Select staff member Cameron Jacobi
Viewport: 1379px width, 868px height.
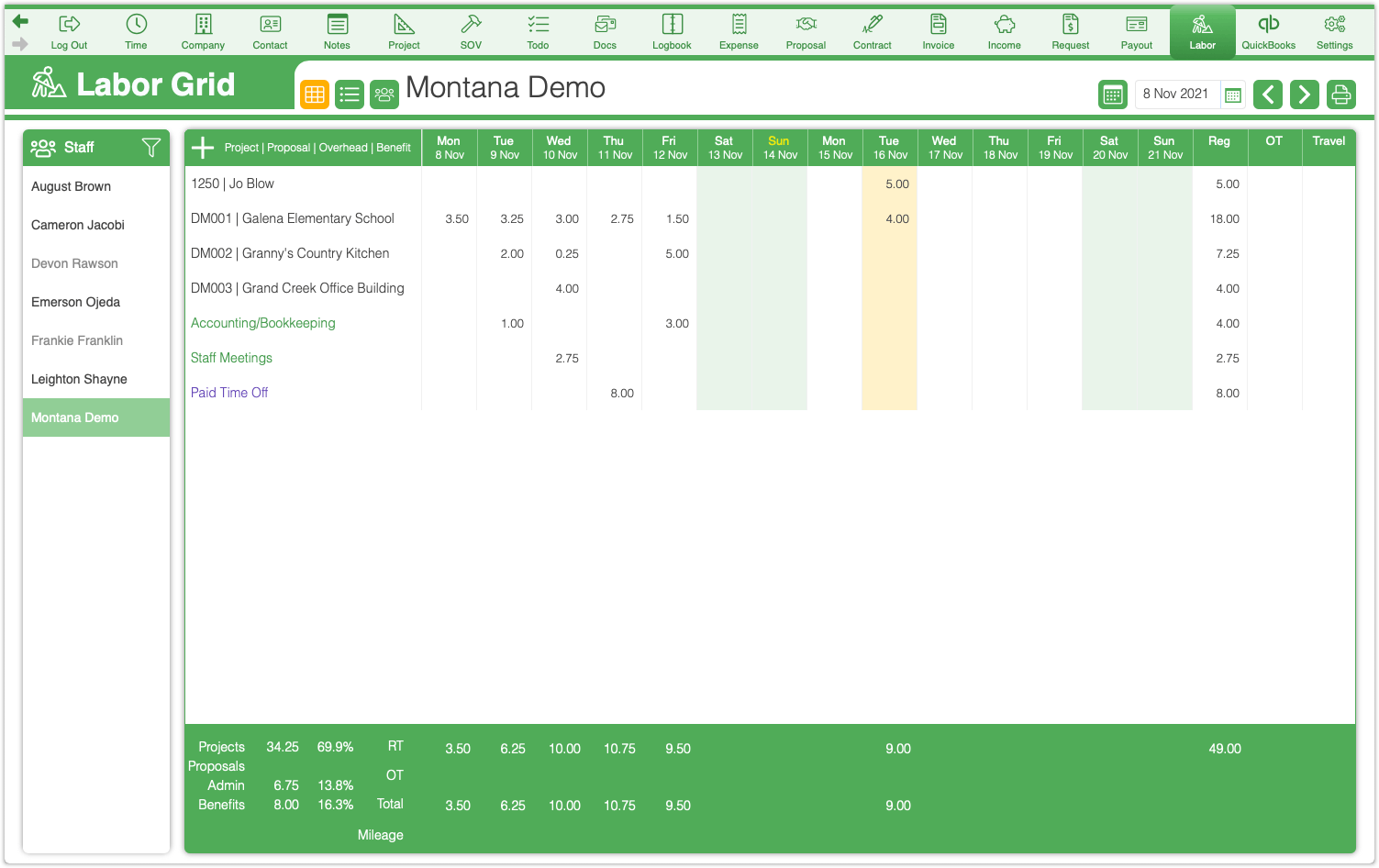click(x=78, y=225)
